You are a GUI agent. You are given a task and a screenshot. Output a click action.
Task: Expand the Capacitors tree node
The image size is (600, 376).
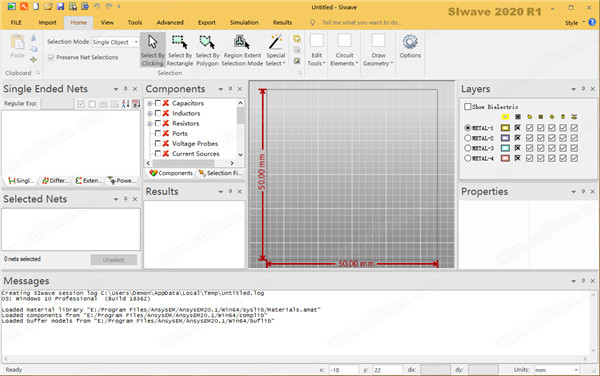[x=150, y=103]
